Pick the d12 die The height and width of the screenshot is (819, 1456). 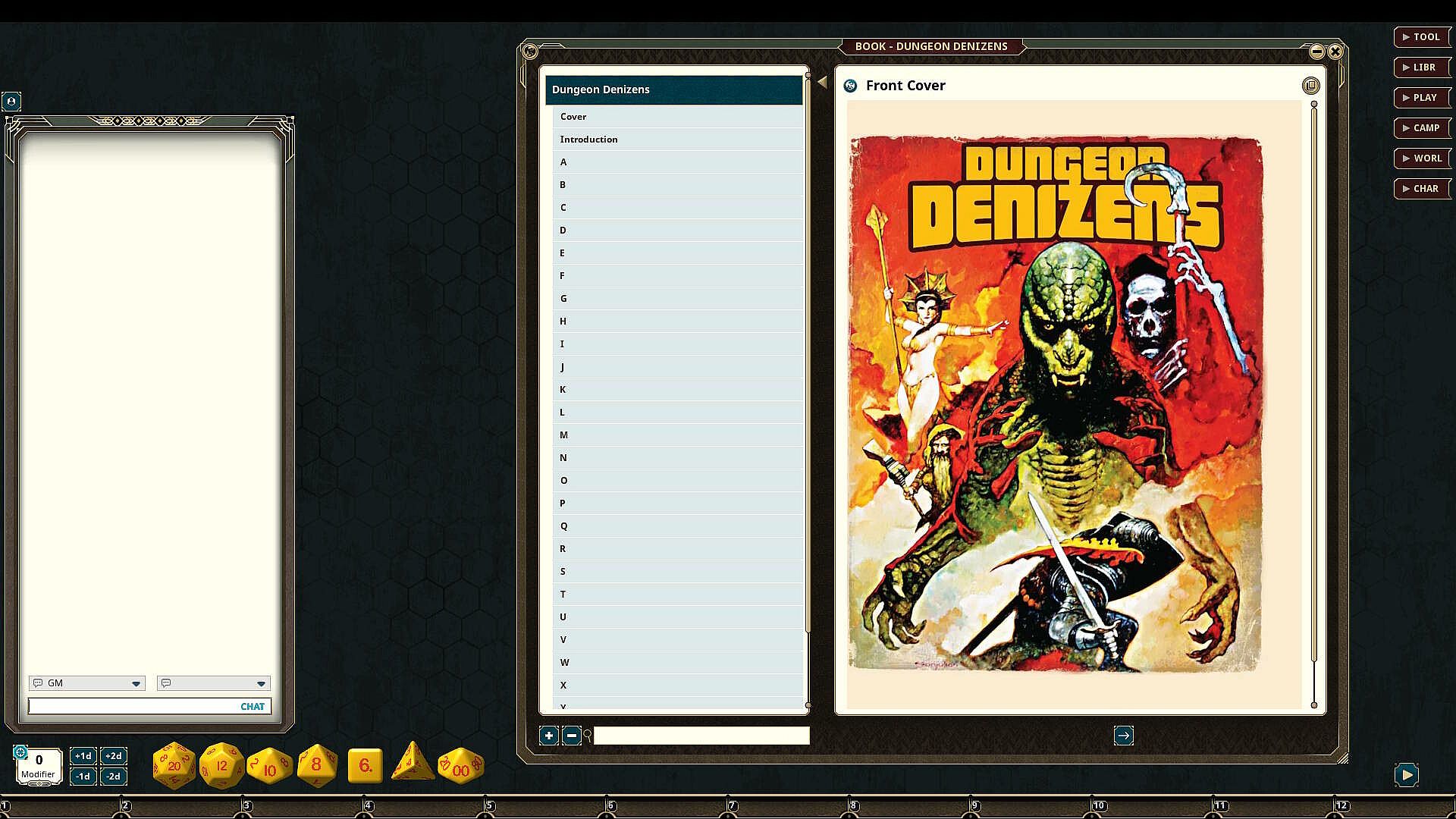pyautogui.click(x=221, y=765)
